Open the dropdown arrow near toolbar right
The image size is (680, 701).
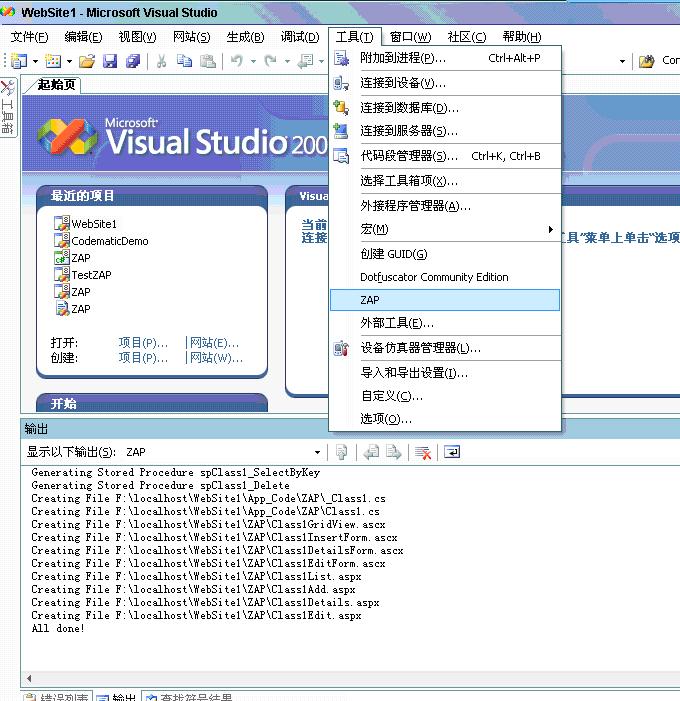(x=622, y=61)
